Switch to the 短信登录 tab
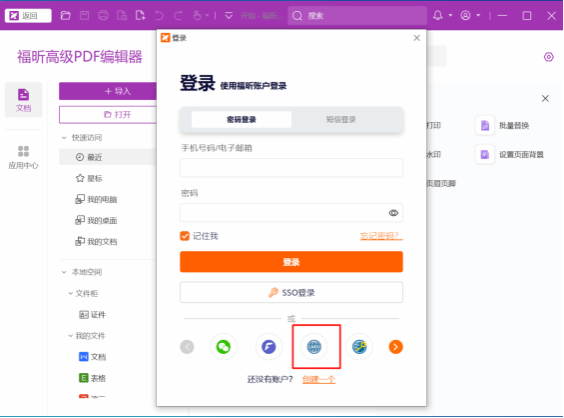This screenshot has width=564, height=418. click(x=341, y=119)
